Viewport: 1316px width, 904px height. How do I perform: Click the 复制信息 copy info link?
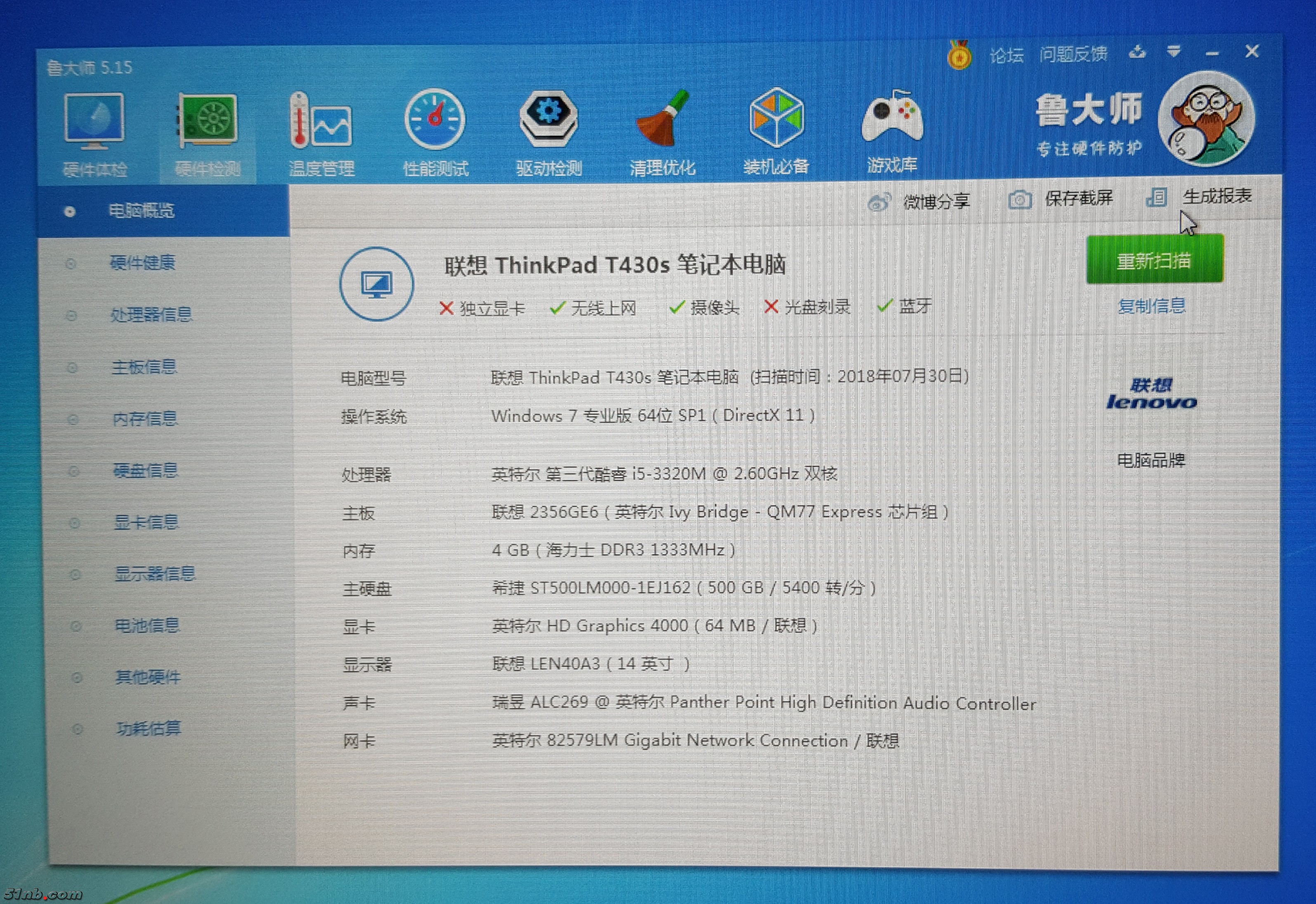tap(1152, 306)
